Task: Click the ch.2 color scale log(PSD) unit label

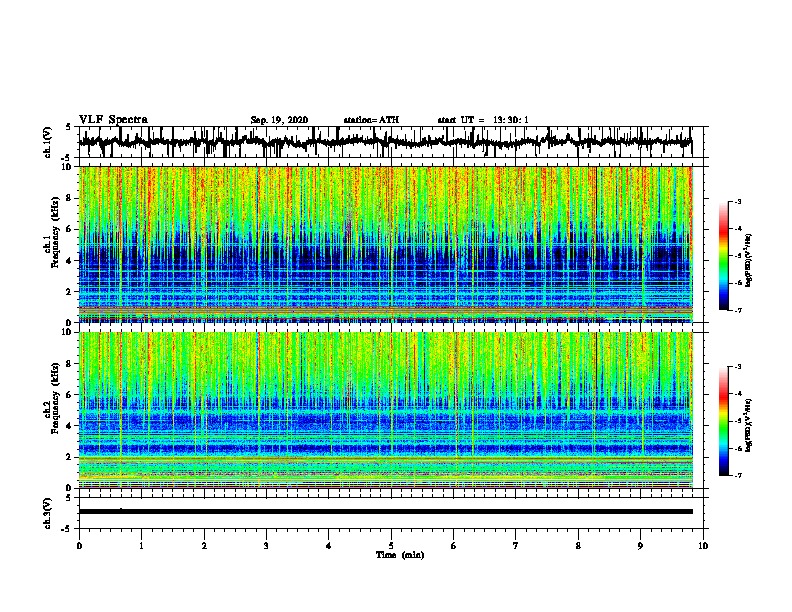Action: pyautogui.click(x=749, y=426)
